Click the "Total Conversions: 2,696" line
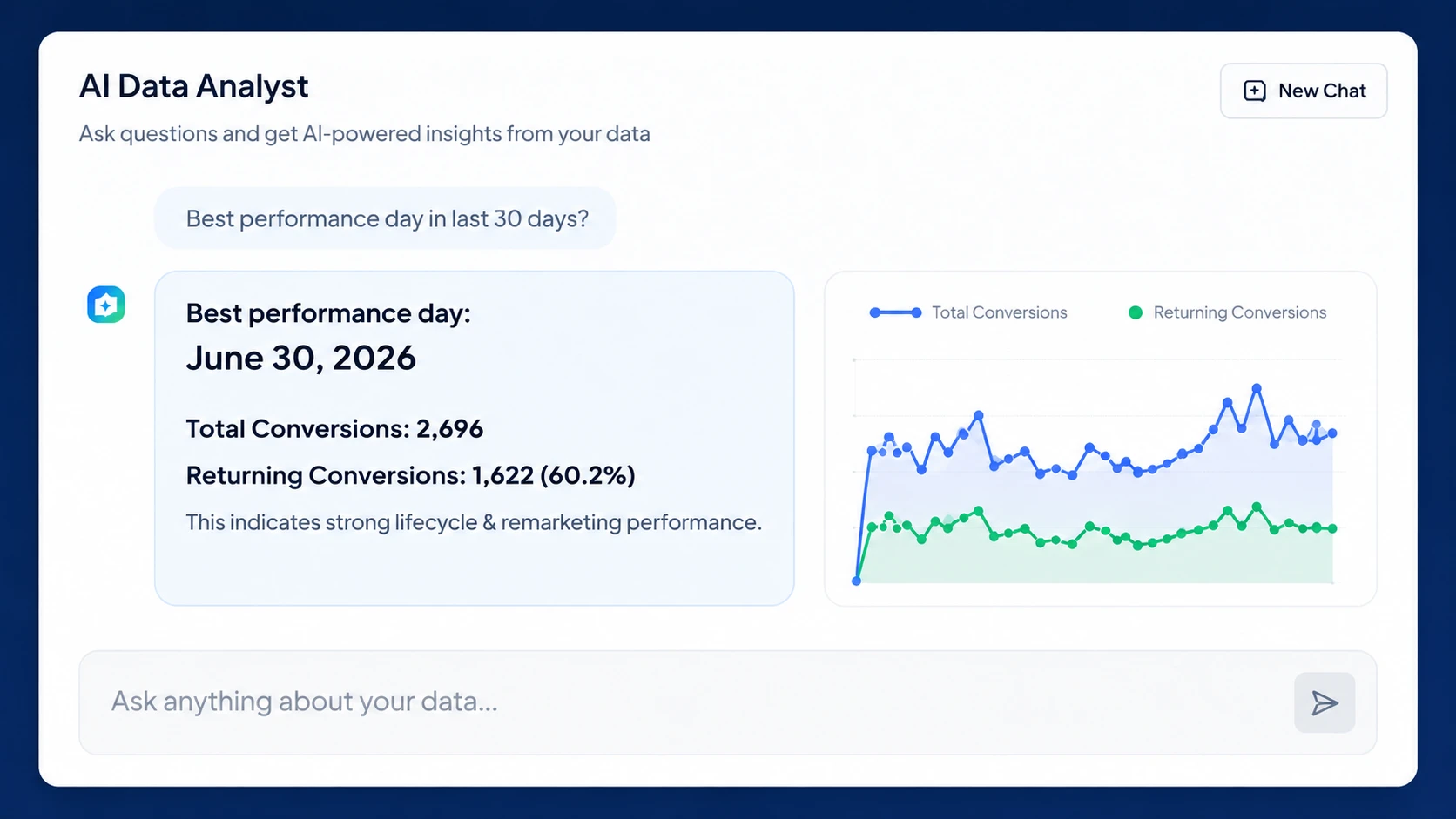Image resolution: width=1456 pixels, height=819 pixels. click(334, 428)
